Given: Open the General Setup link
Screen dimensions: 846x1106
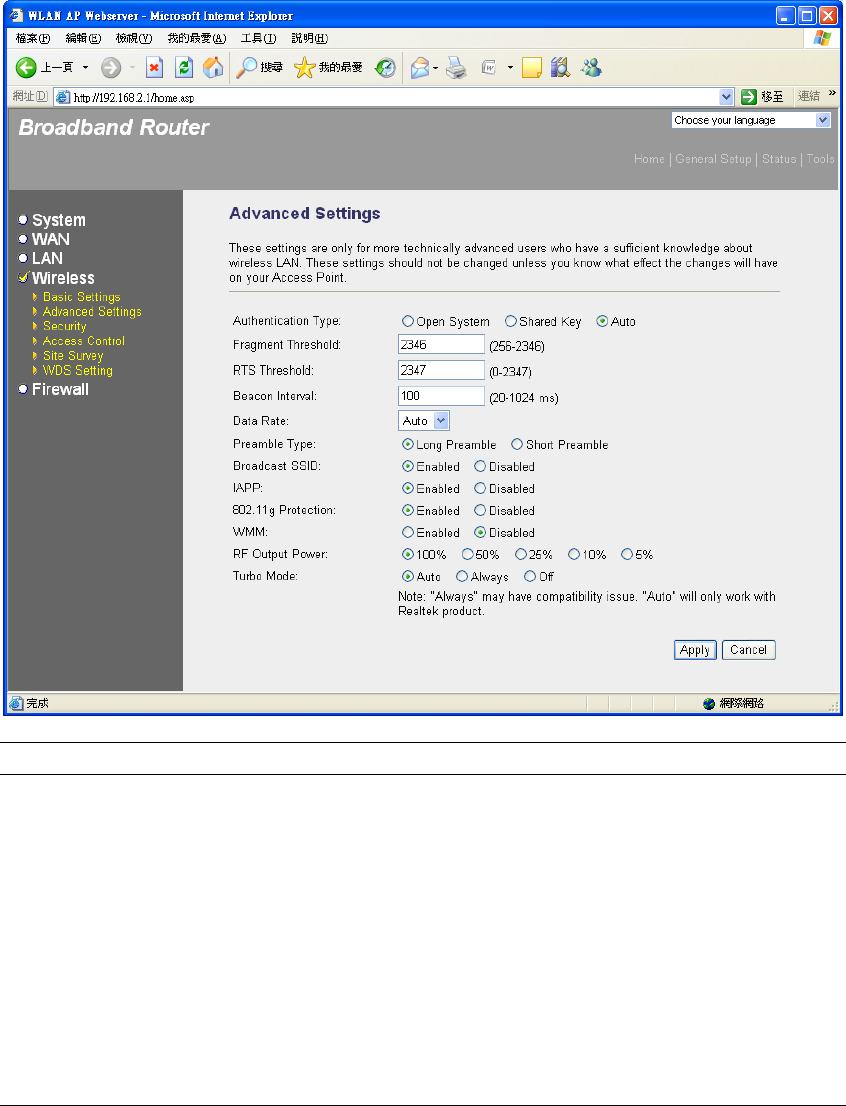Looking at the screenshot, I should click(x=713, y=159).
